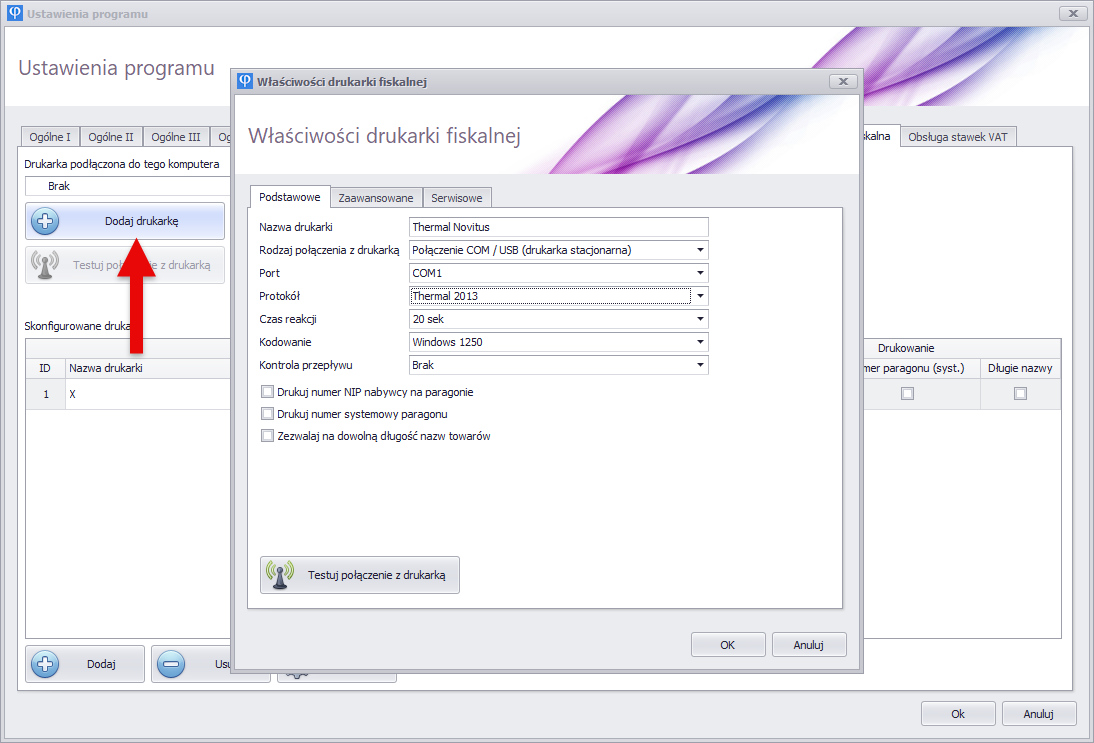Click the app logo in the dialog title bar
This screenshot has height=743, width=1094.
click(x=245, y=81)
